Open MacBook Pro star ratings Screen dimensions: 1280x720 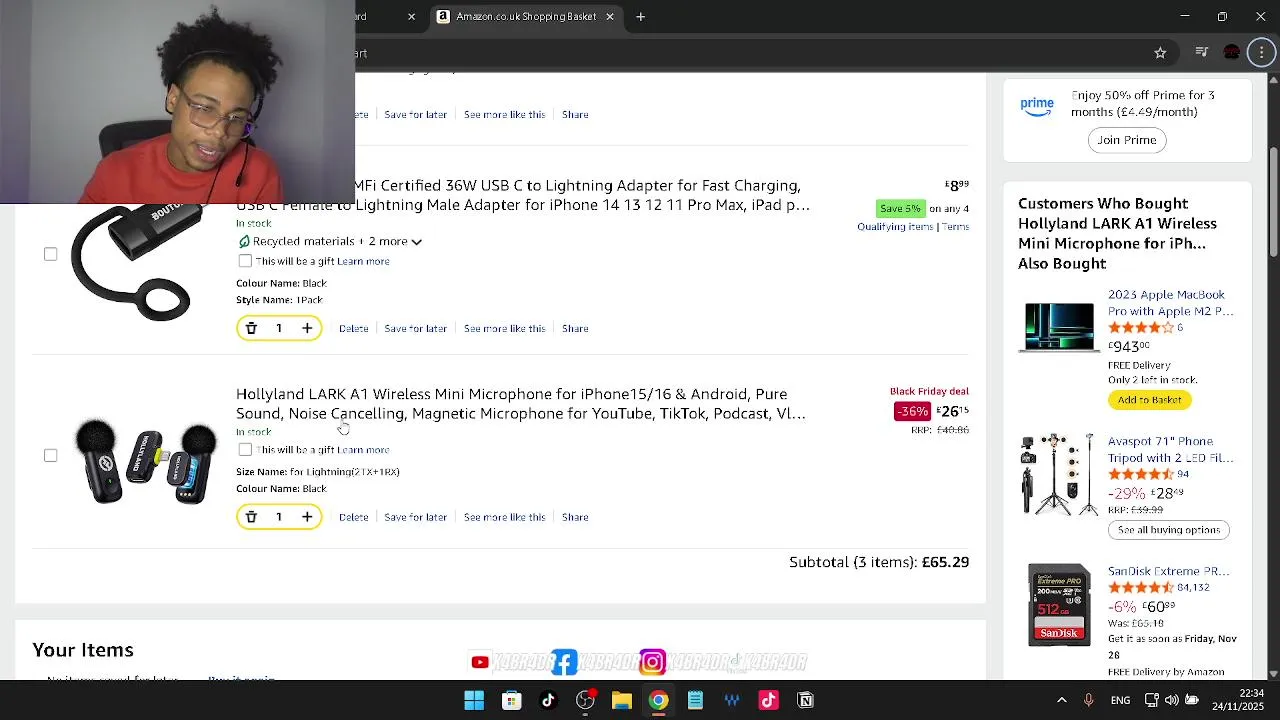[x=1140, y=328]
